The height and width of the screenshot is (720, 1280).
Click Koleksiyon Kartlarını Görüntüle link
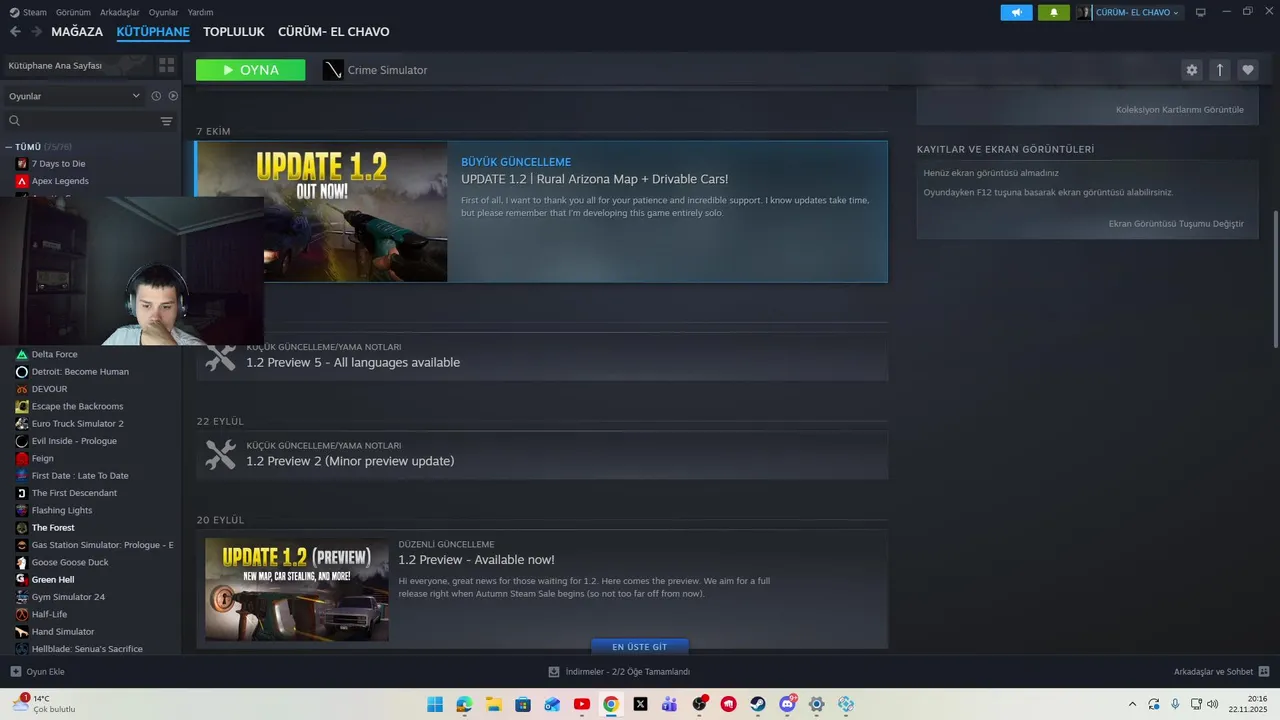coord(1180,110)
